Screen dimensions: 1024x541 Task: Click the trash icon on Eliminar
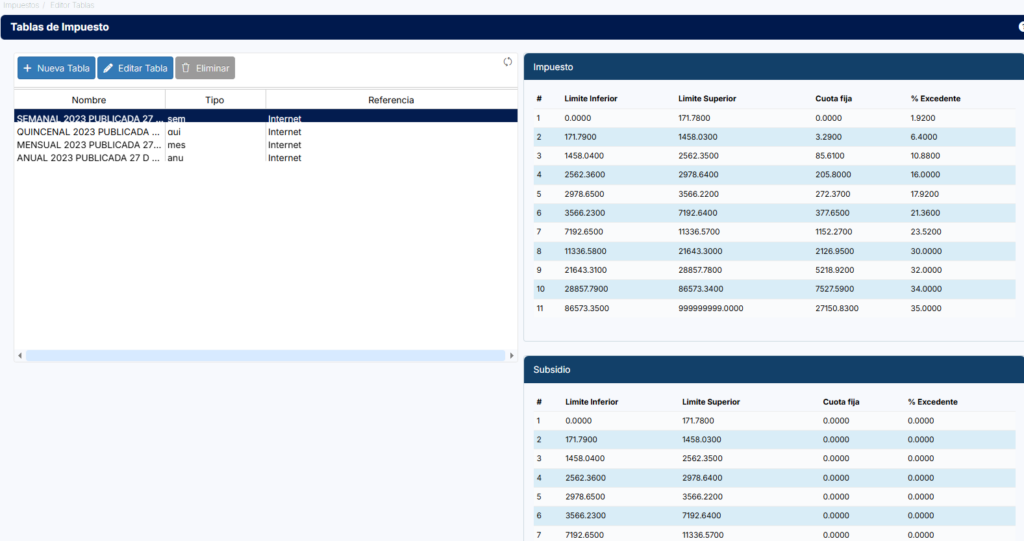coord(185,68)
